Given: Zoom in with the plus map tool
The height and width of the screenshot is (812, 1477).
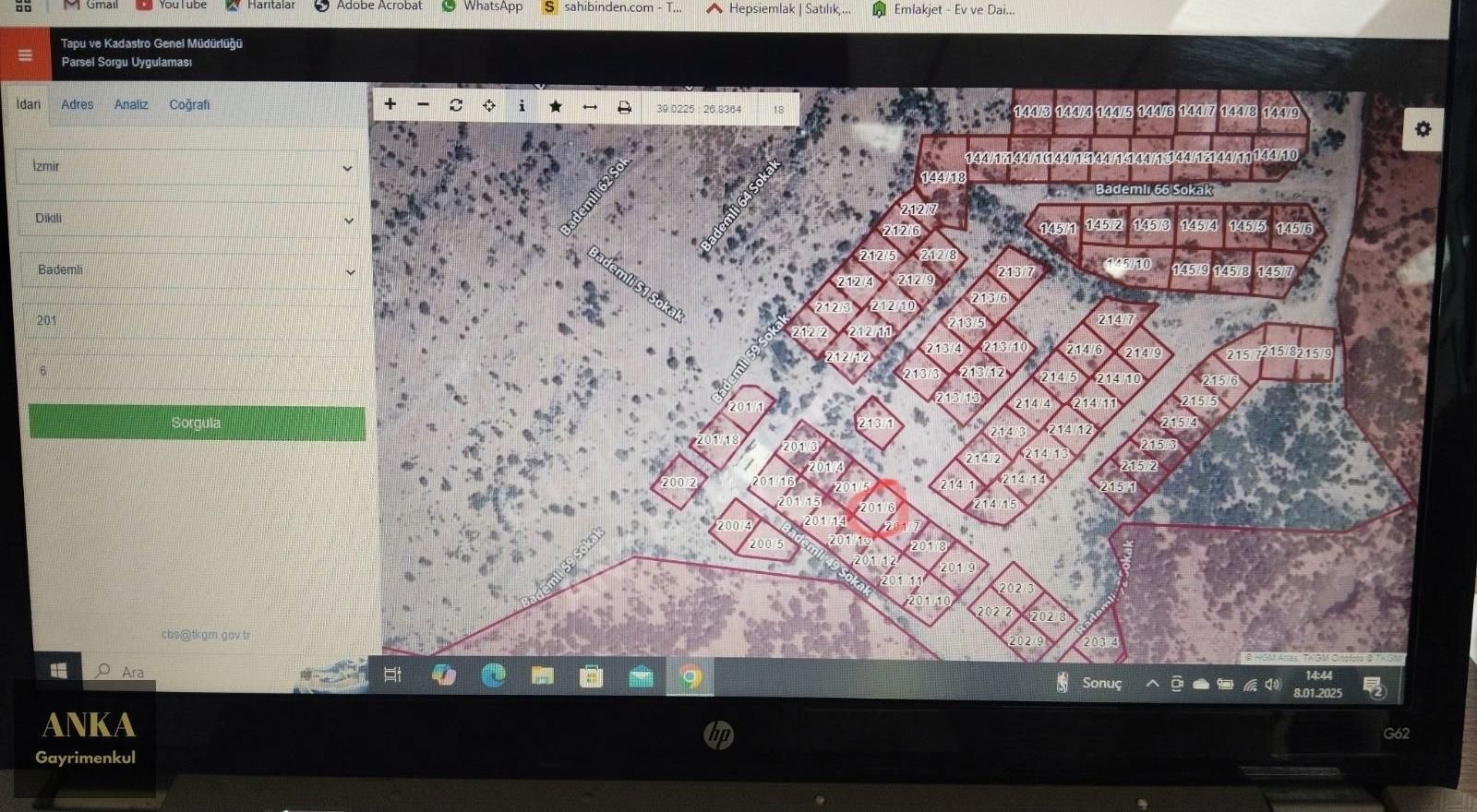Looking at the screenshot, I should 390,104.
